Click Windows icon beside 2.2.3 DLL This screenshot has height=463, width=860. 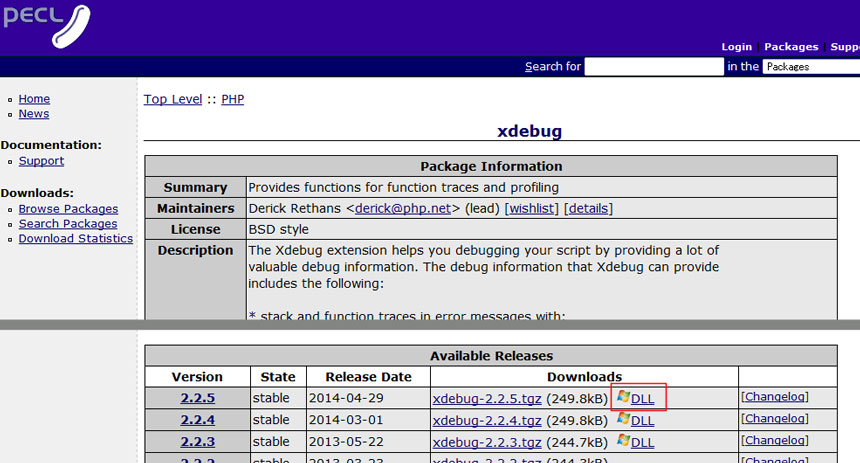(x=623, y=441)
